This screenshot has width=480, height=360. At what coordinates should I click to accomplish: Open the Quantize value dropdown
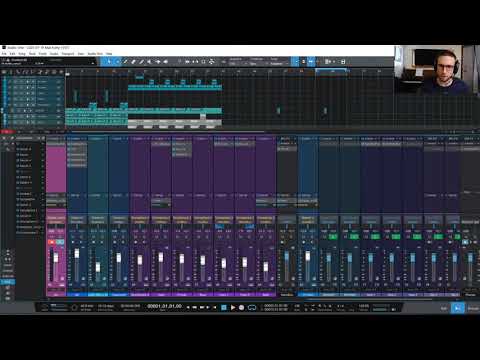(237, 63)
